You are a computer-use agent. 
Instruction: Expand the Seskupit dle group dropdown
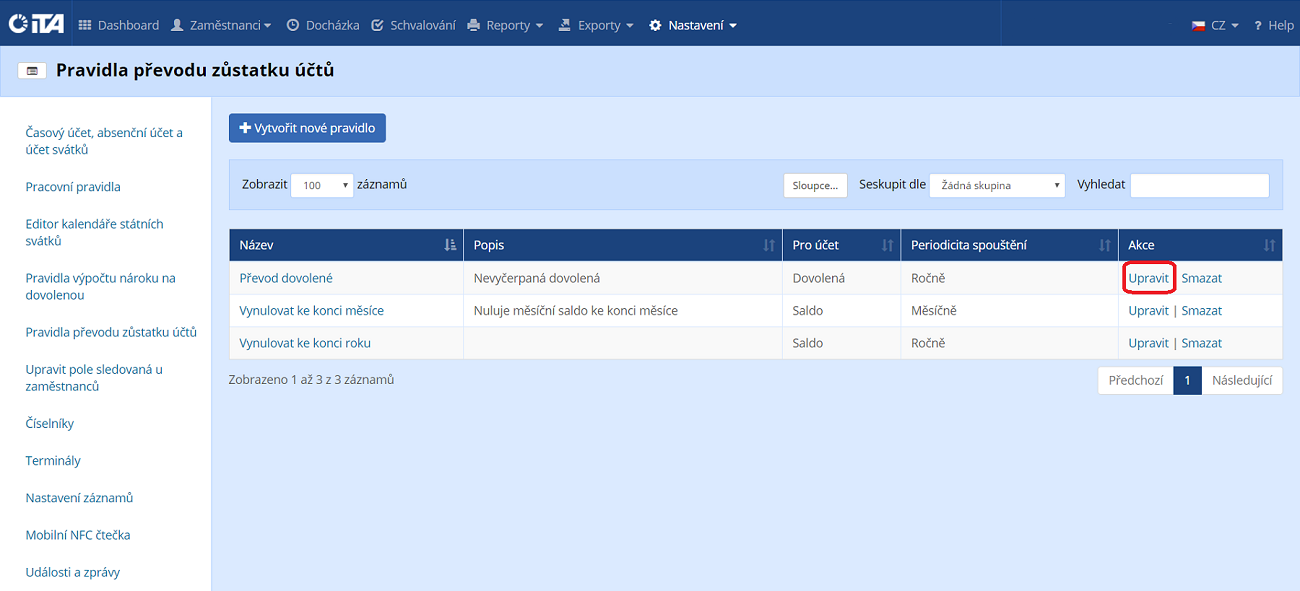[x=997, y=185]
